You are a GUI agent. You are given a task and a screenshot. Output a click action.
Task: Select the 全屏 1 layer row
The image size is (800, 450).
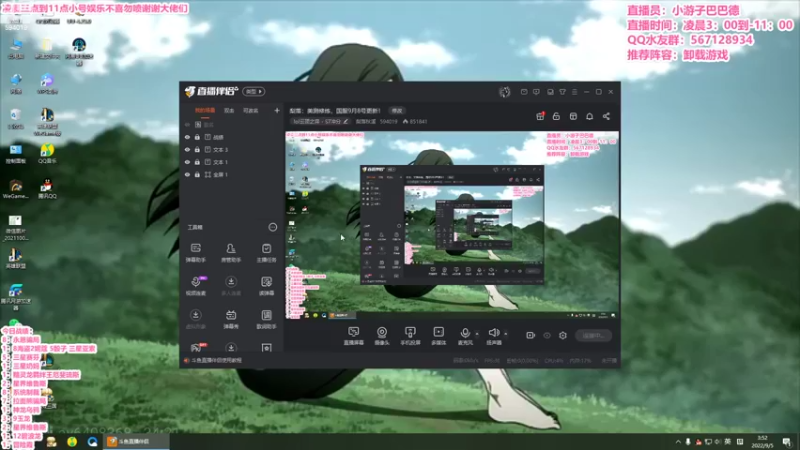tap(231, 174)
